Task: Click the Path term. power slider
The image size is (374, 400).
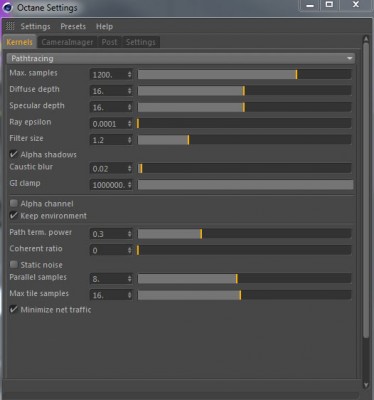Action: pos(245,233)
